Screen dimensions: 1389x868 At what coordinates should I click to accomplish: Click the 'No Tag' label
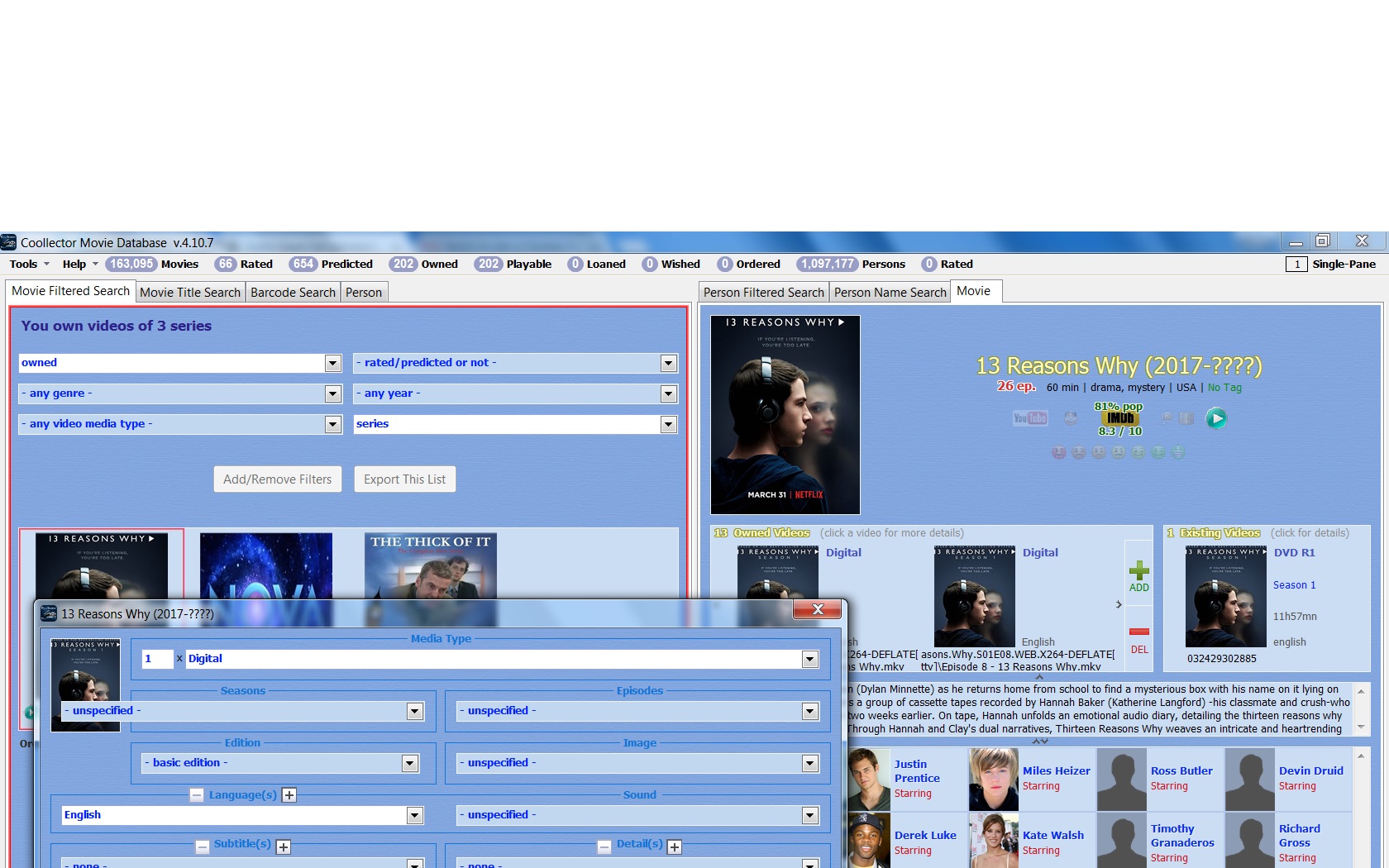point(1224,388)
